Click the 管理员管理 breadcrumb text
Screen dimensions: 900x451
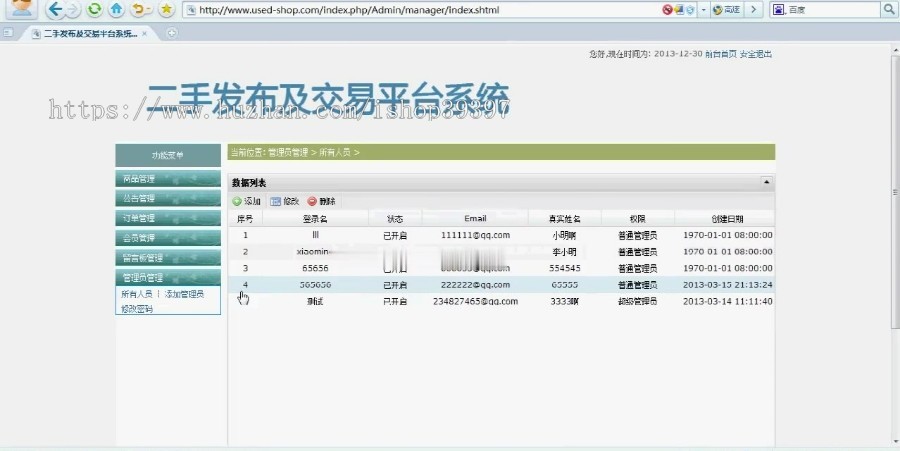[288, 153]
